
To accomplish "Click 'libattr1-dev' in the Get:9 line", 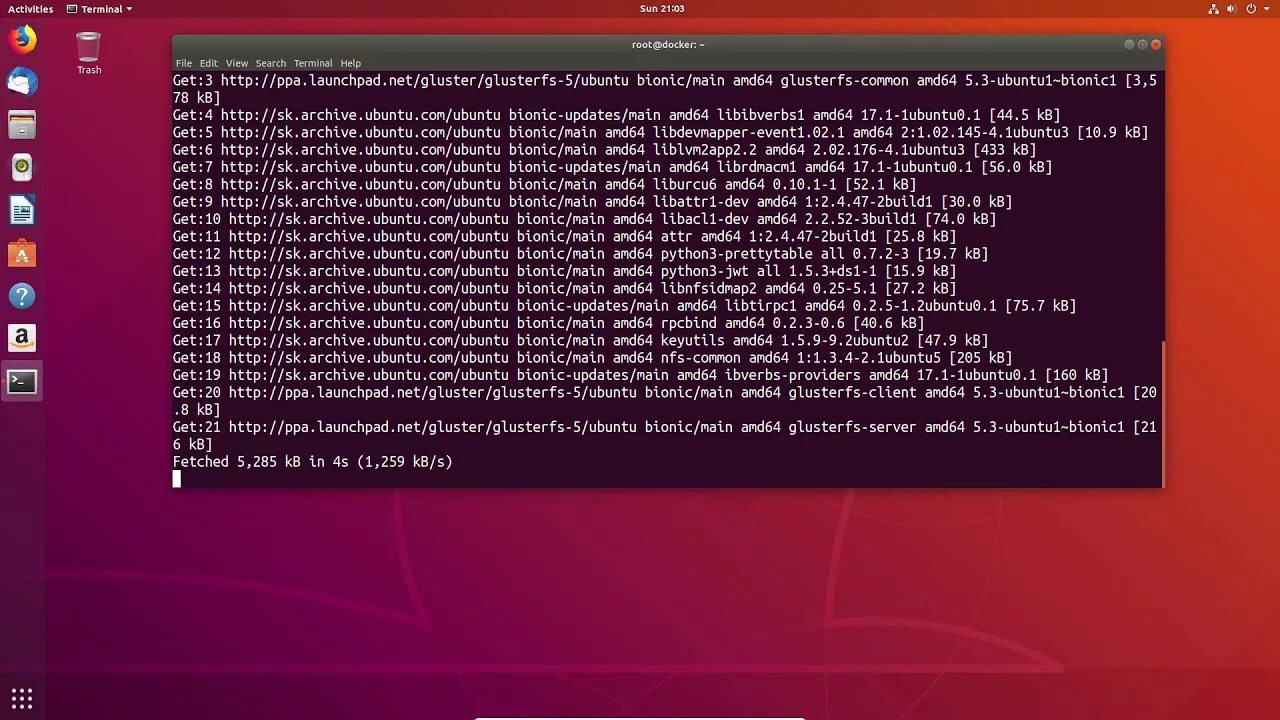I will (700, 202).
